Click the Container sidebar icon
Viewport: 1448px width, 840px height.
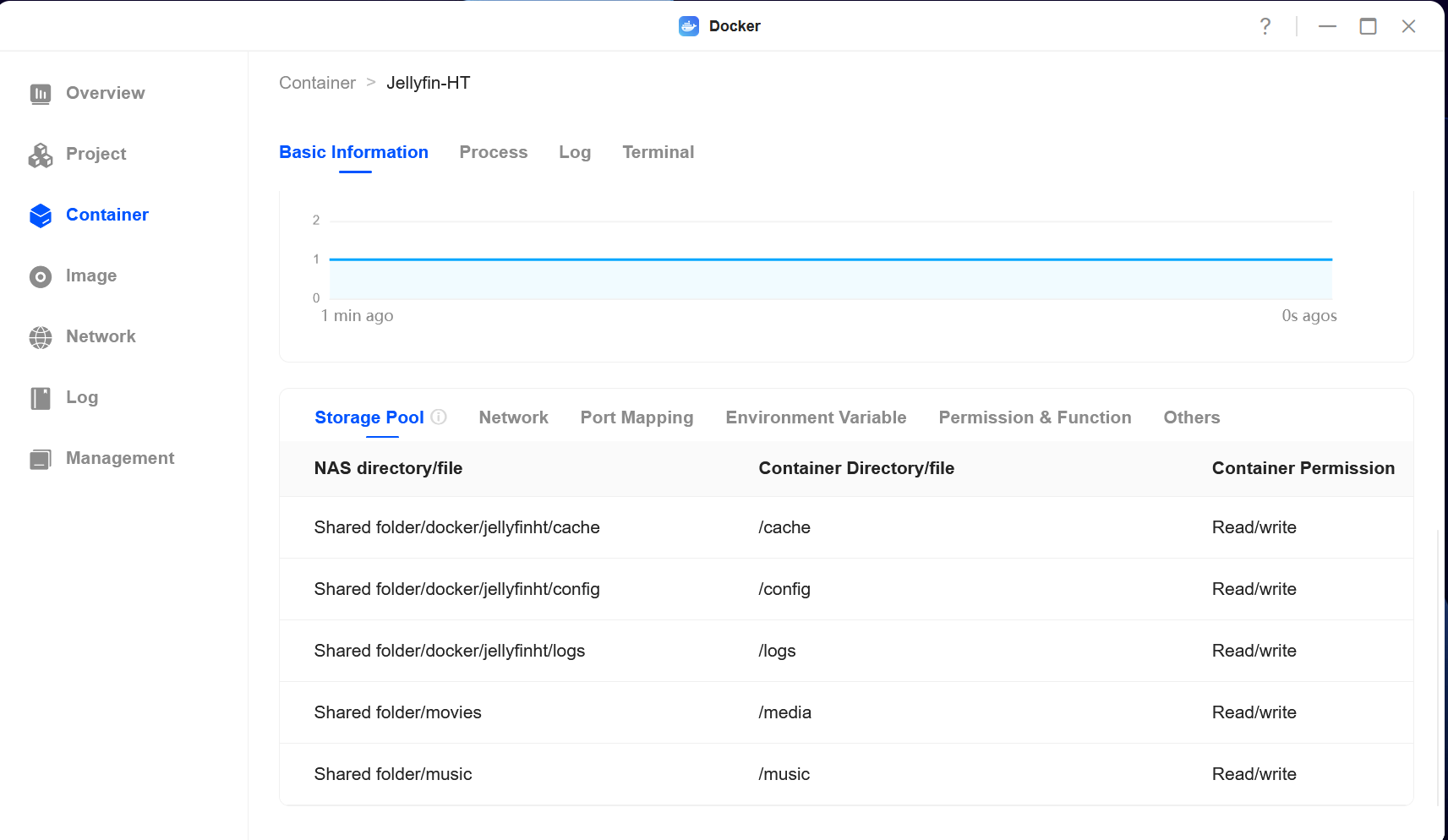(x=41, y=215)
